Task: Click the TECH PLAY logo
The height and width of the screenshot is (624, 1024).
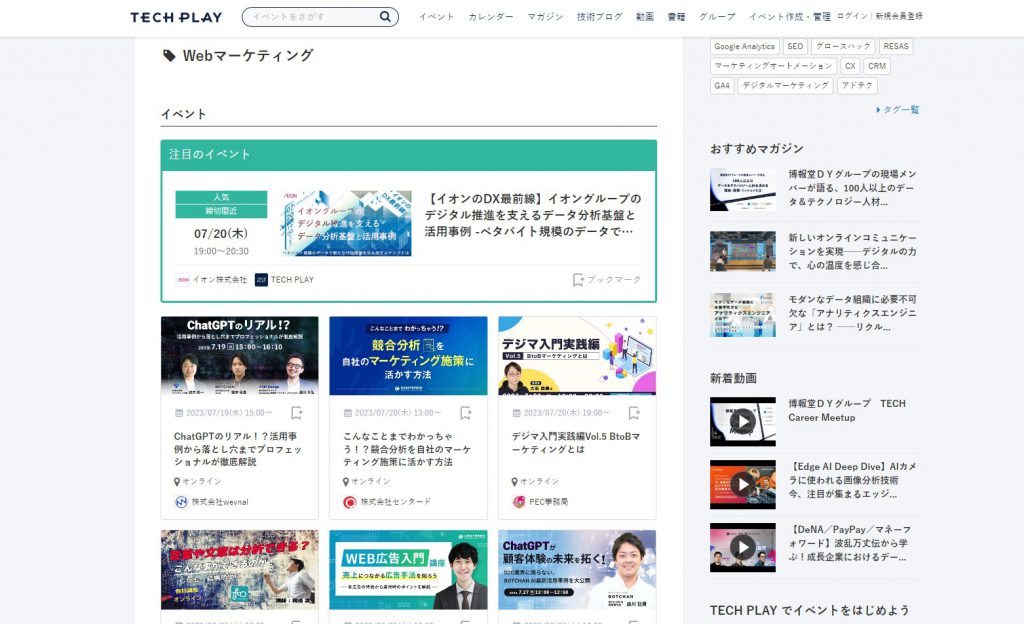Action: click(176, 17)
